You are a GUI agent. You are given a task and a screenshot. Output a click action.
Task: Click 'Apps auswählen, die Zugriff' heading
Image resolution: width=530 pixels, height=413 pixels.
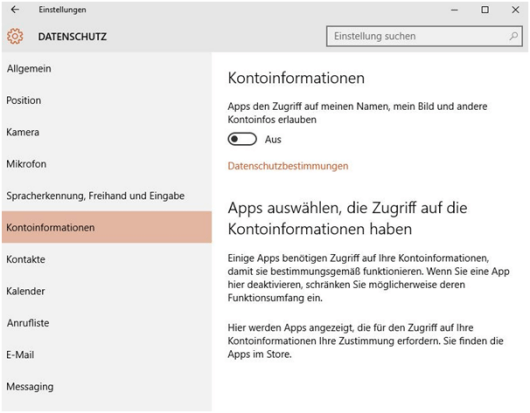point(347,218)
